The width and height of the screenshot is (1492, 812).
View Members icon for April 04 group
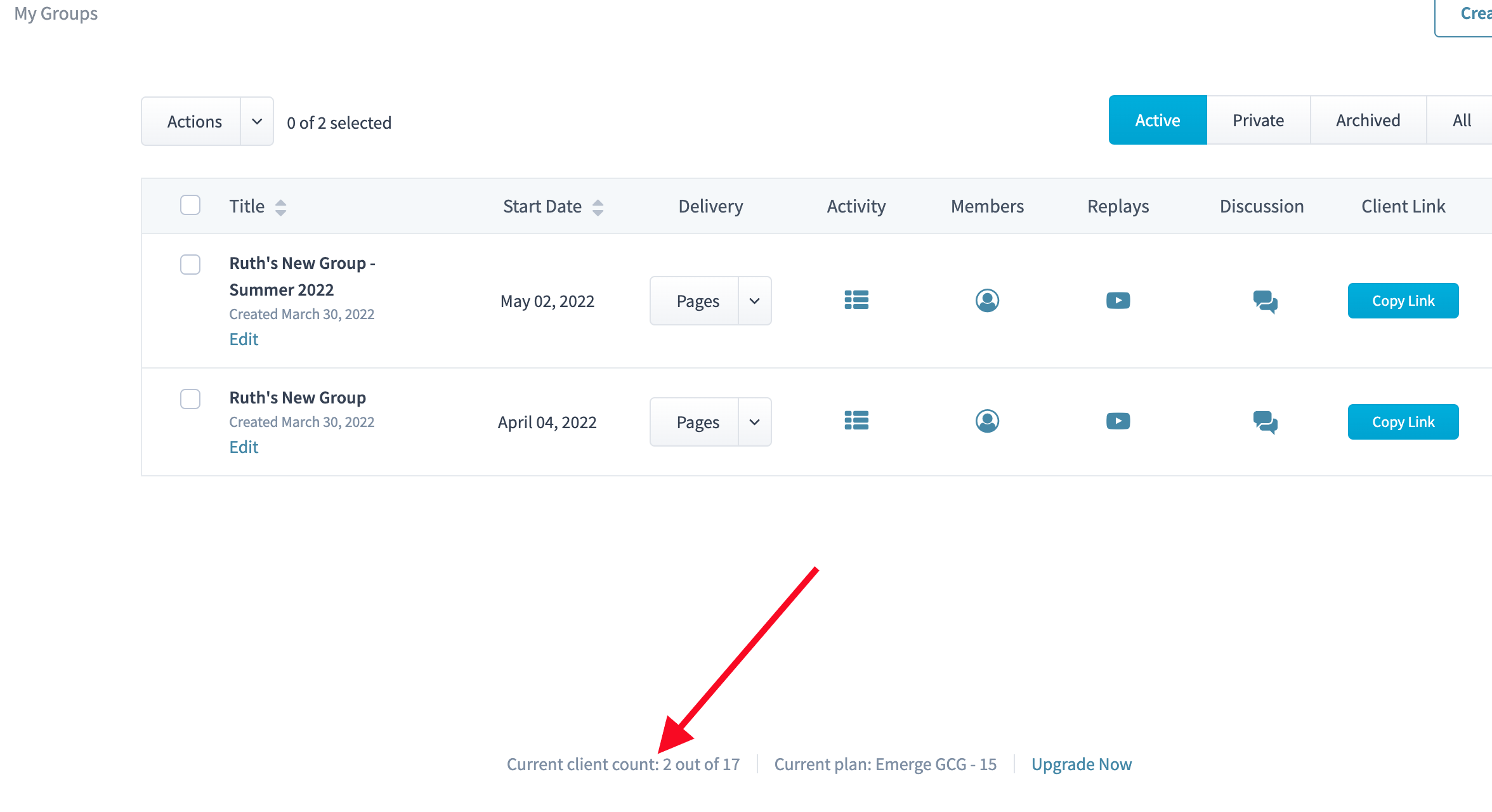click(987, 421)
